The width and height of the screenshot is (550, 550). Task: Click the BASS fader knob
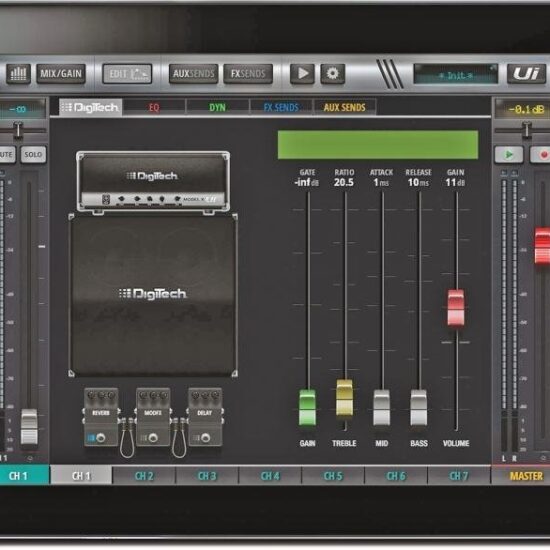(419, 408)
